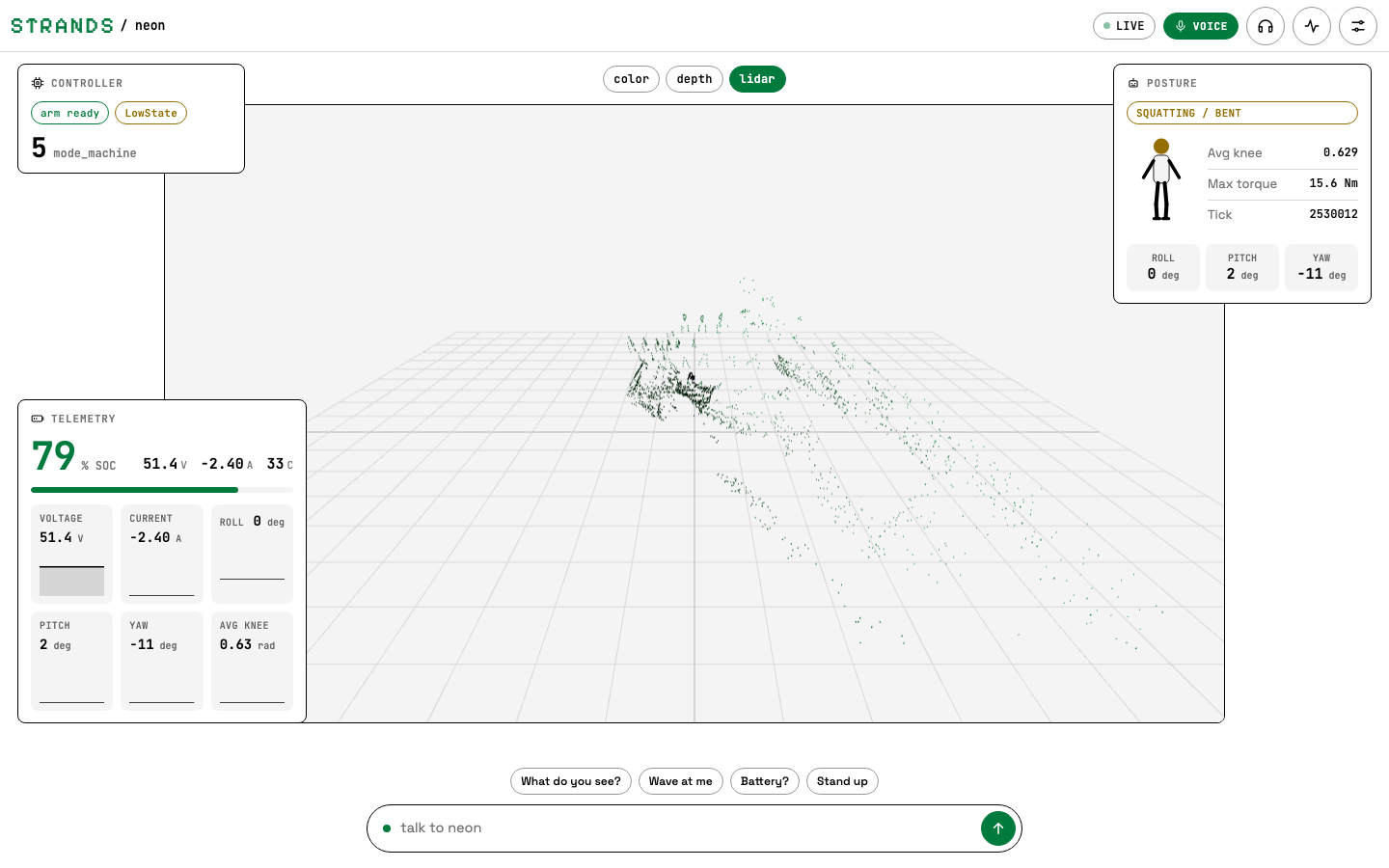This screenshot has width=1389, height=868.
Task: Click the Controller panel chip icon
Action: coord(38,83)
